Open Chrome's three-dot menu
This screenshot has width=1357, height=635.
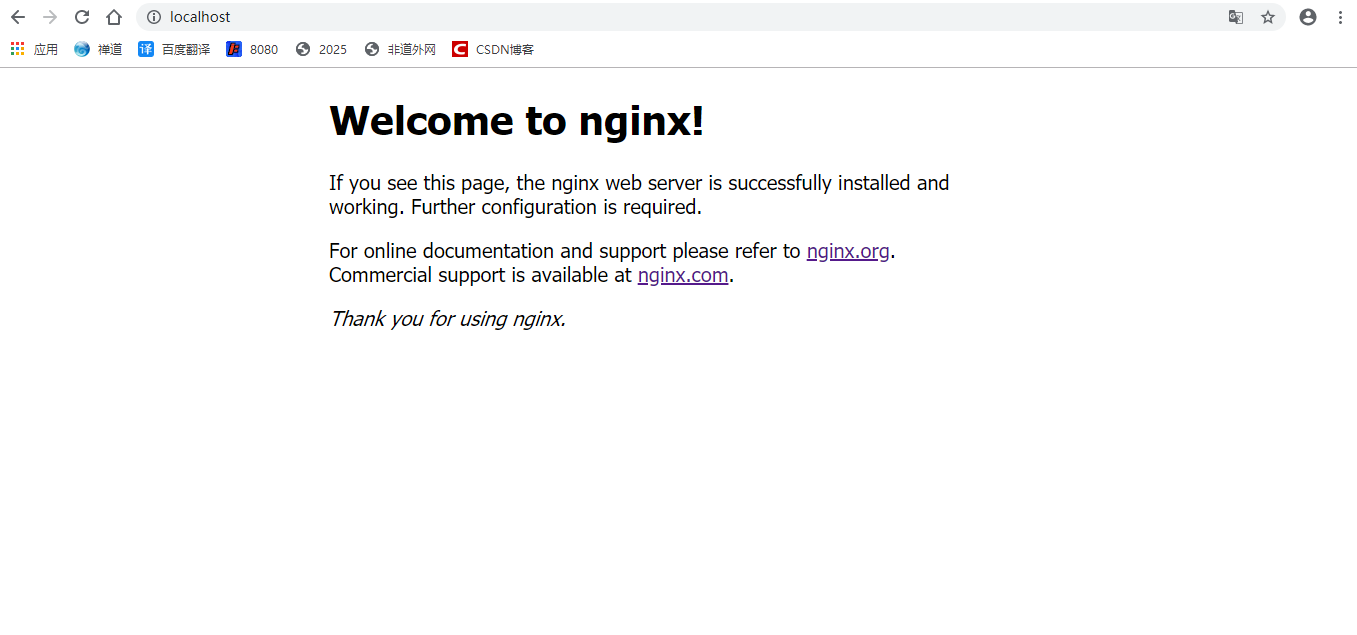(1340, 17)
